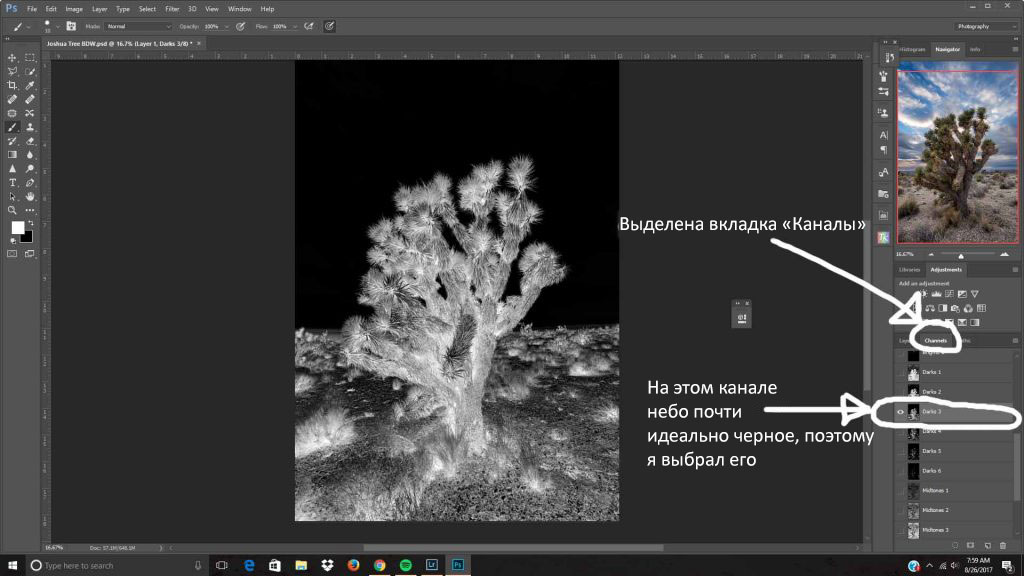
Task: Open the Filter menu
Action: 173,9
